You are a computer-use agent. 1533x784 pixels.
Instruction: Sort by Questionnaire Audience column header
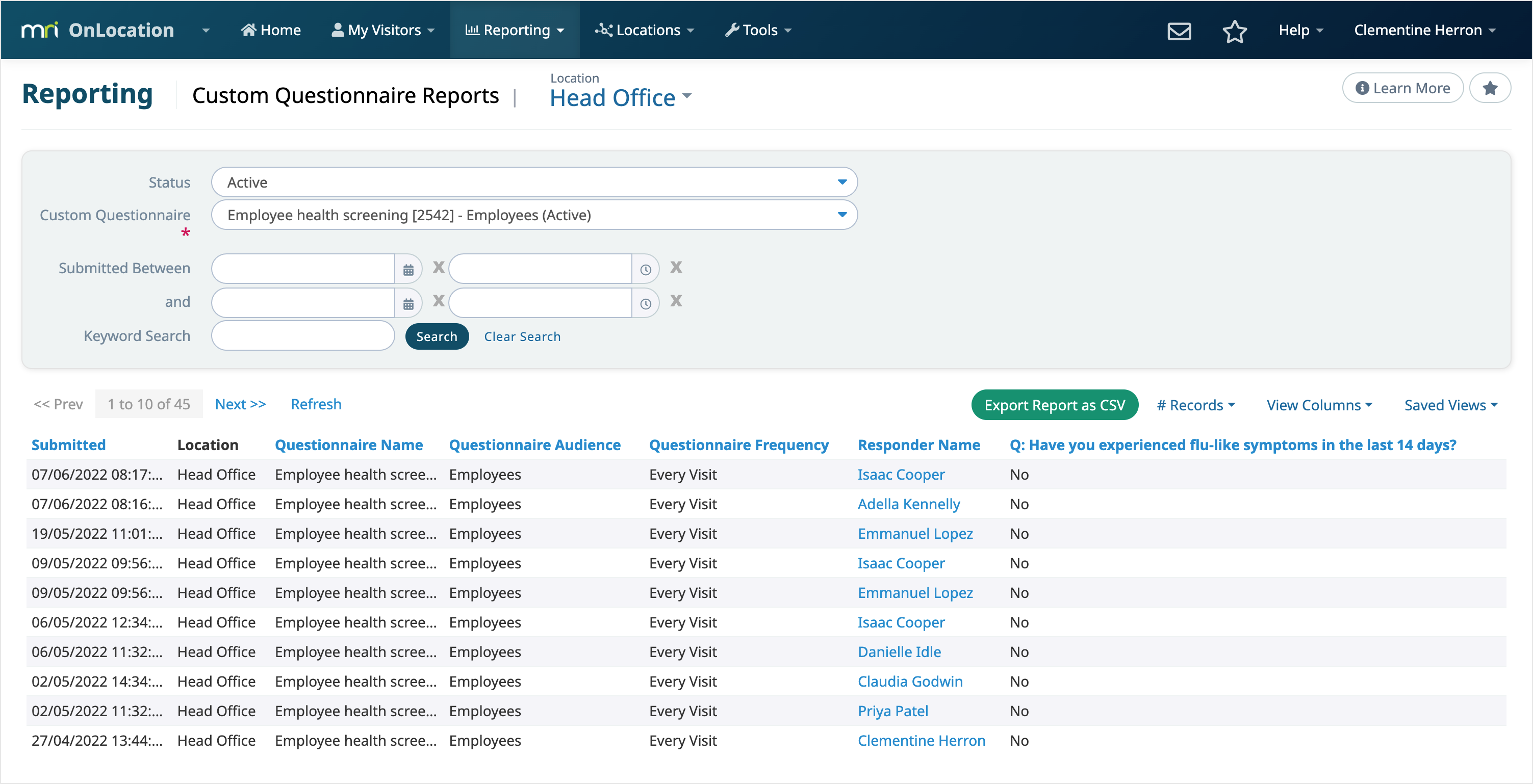tap(534, 445)
